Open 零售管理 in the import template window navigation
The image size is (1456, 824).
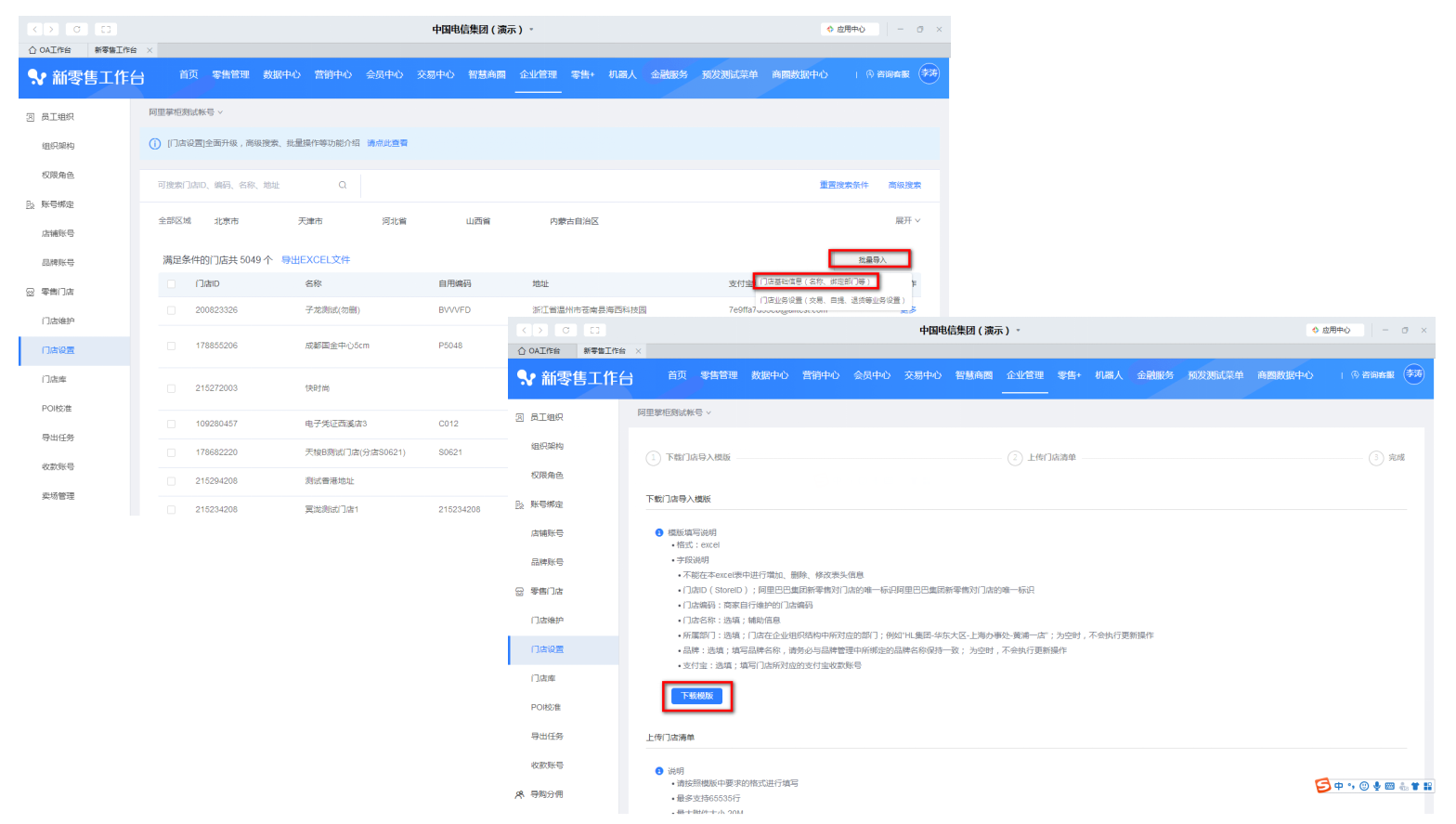pos(719,375)
